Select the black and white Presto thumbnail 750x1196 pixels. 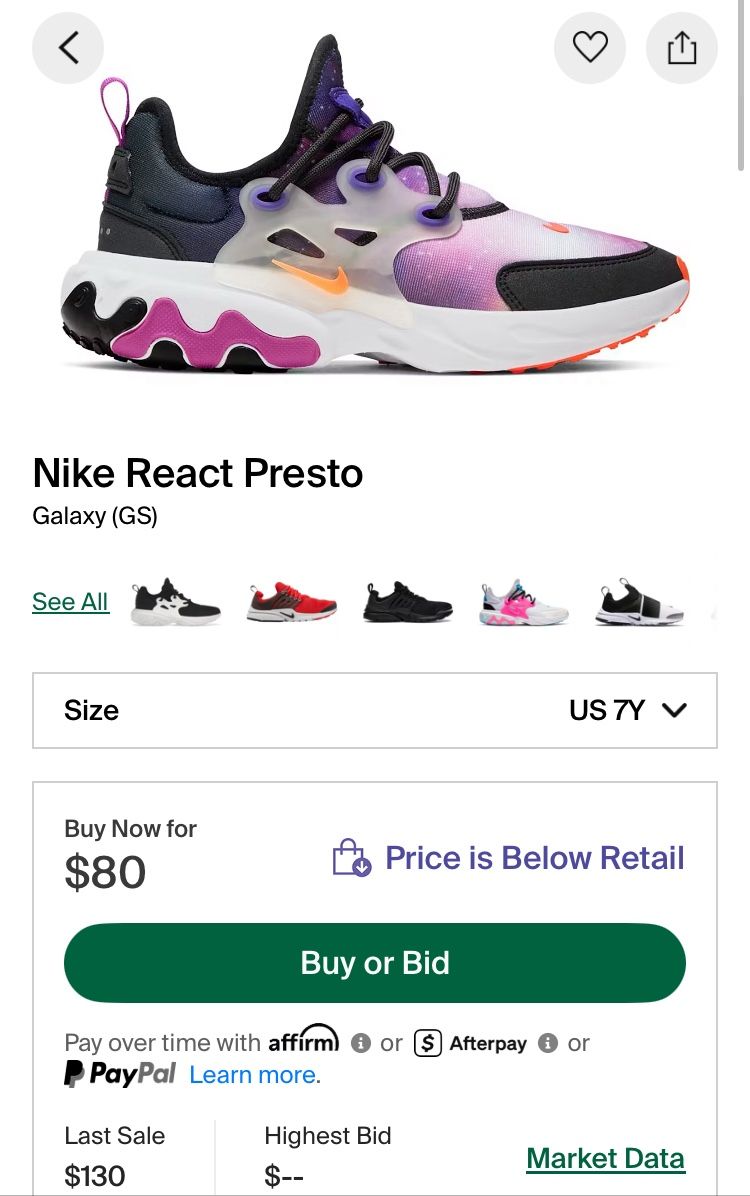coord(175,602)
